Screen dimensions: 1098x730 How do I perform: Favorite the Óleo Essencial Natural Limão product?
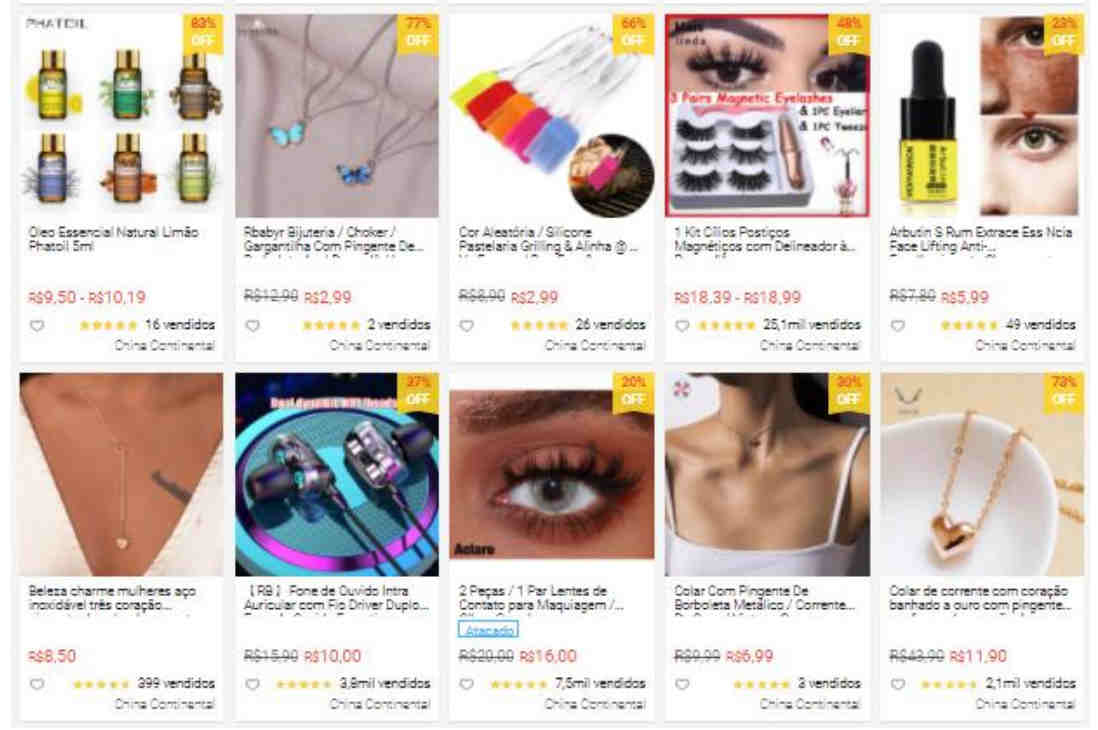37,326
